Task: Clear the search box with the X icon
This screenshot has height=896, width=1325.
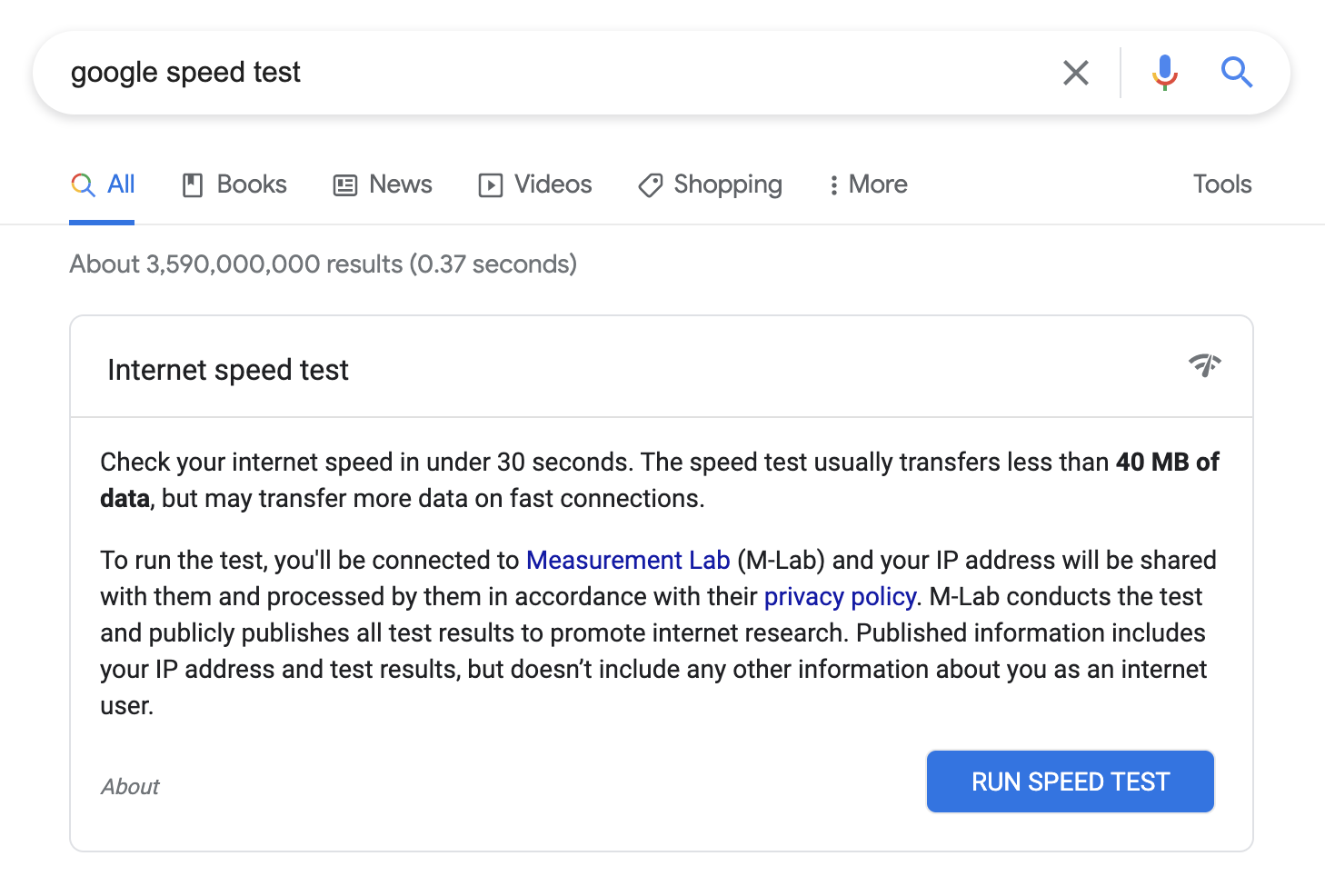Action: click(1076, 73)
